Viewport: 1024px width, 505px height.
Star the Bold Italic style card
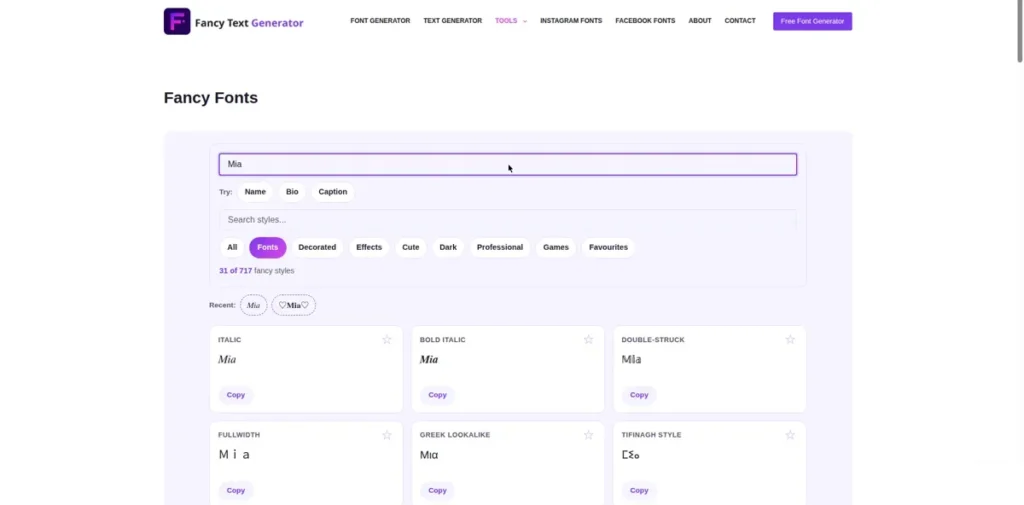(x=588, y=340)
